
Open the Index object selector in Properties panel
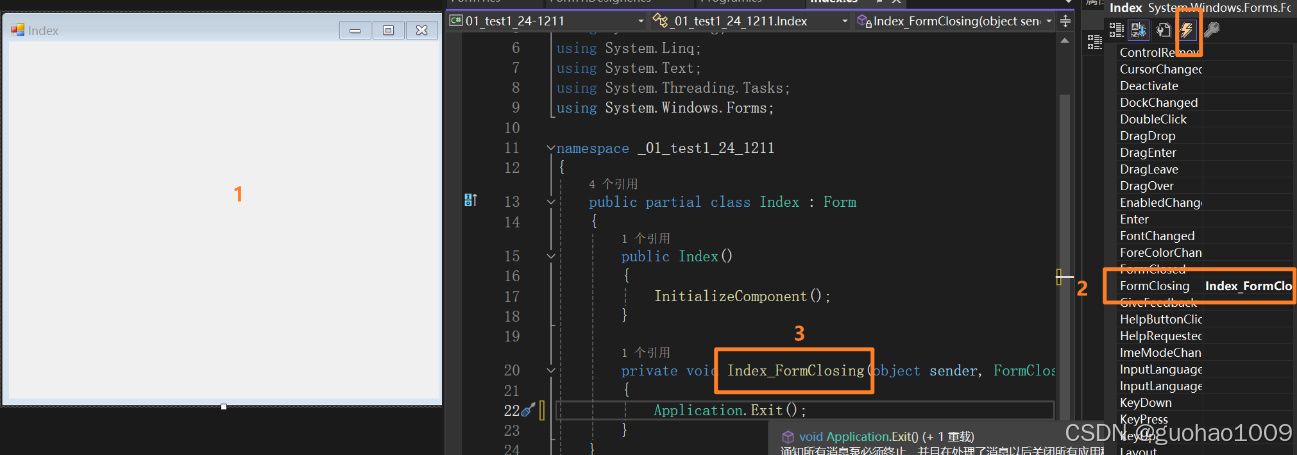tap(1200, 8)
